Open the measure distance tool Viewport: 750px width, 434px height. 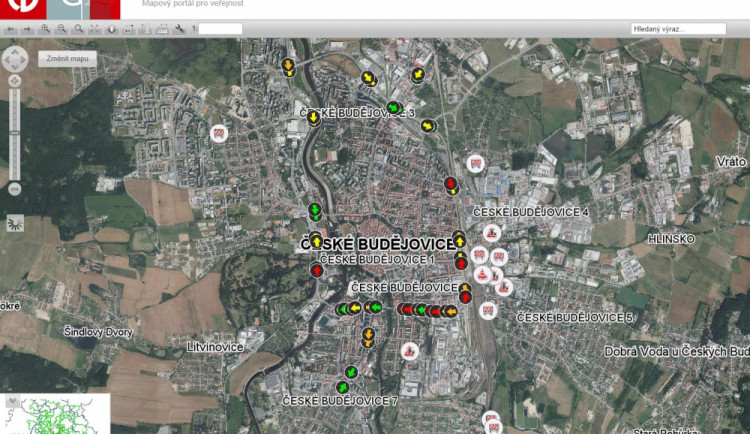coord(128,29)
